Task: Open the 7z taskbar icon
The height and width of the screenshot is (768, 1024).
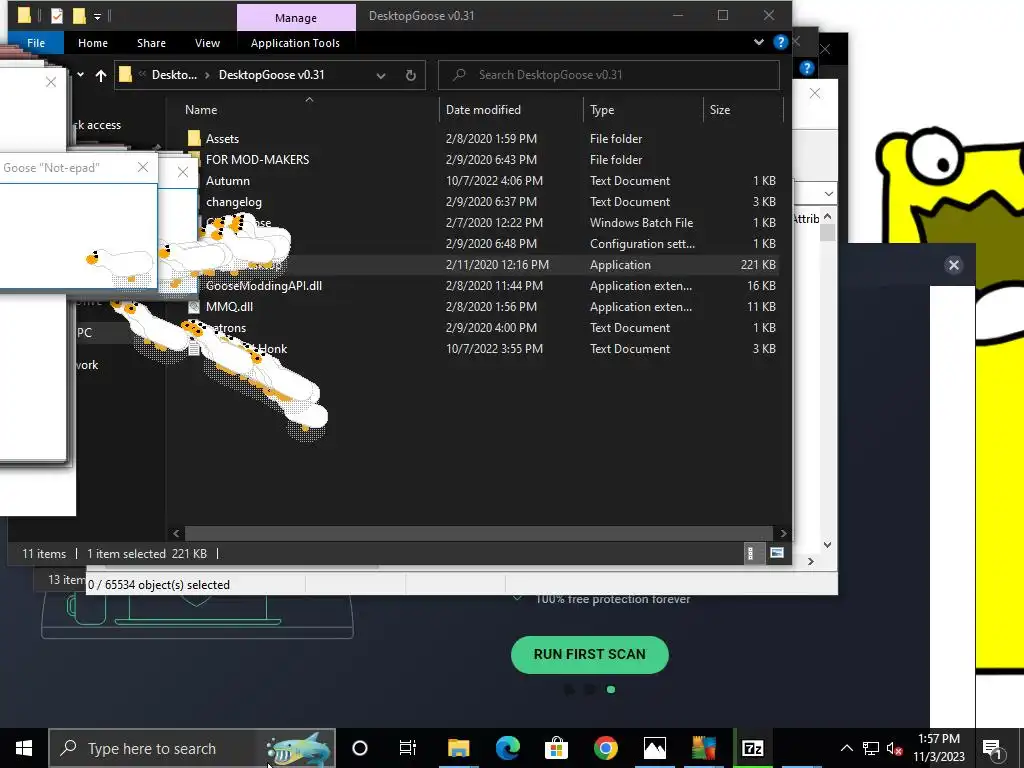Action: click(752, 748)
